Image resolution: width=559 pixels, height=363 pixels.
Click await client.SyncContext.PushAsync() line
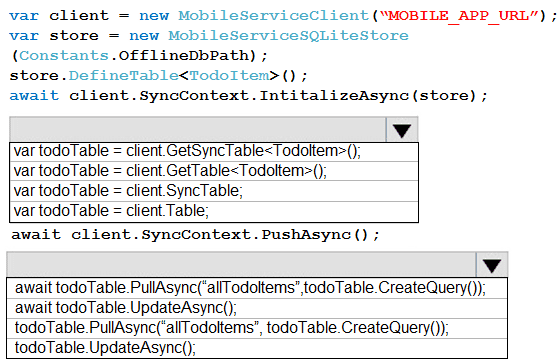click(195, 235)
